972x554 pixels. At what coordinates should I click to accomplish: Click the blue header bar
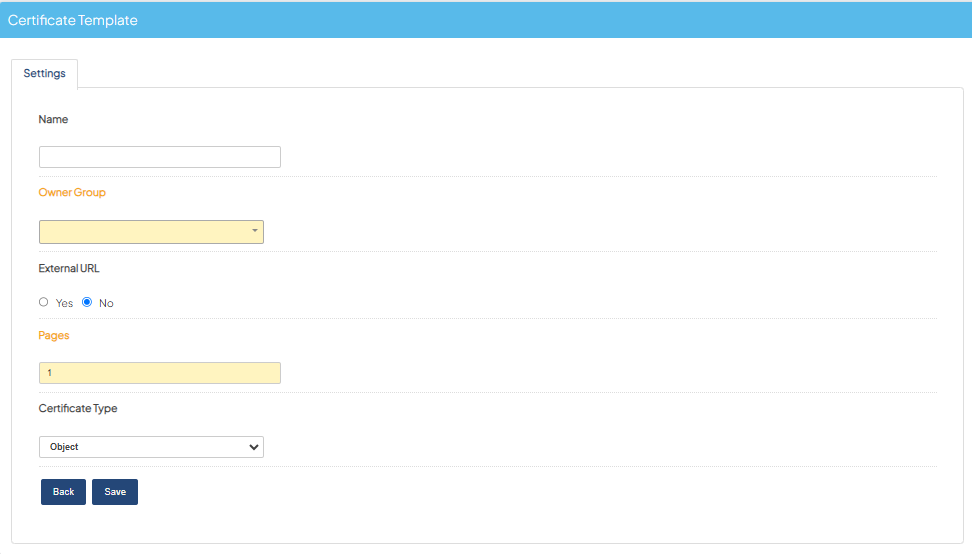click(486, 20)
